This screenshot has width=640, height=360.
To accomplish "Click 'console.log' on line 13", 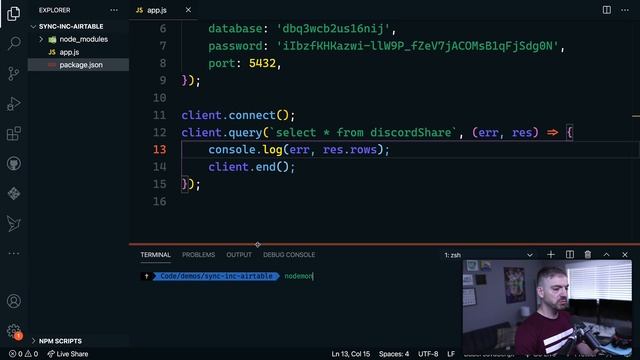I will [x=245, y=150].
